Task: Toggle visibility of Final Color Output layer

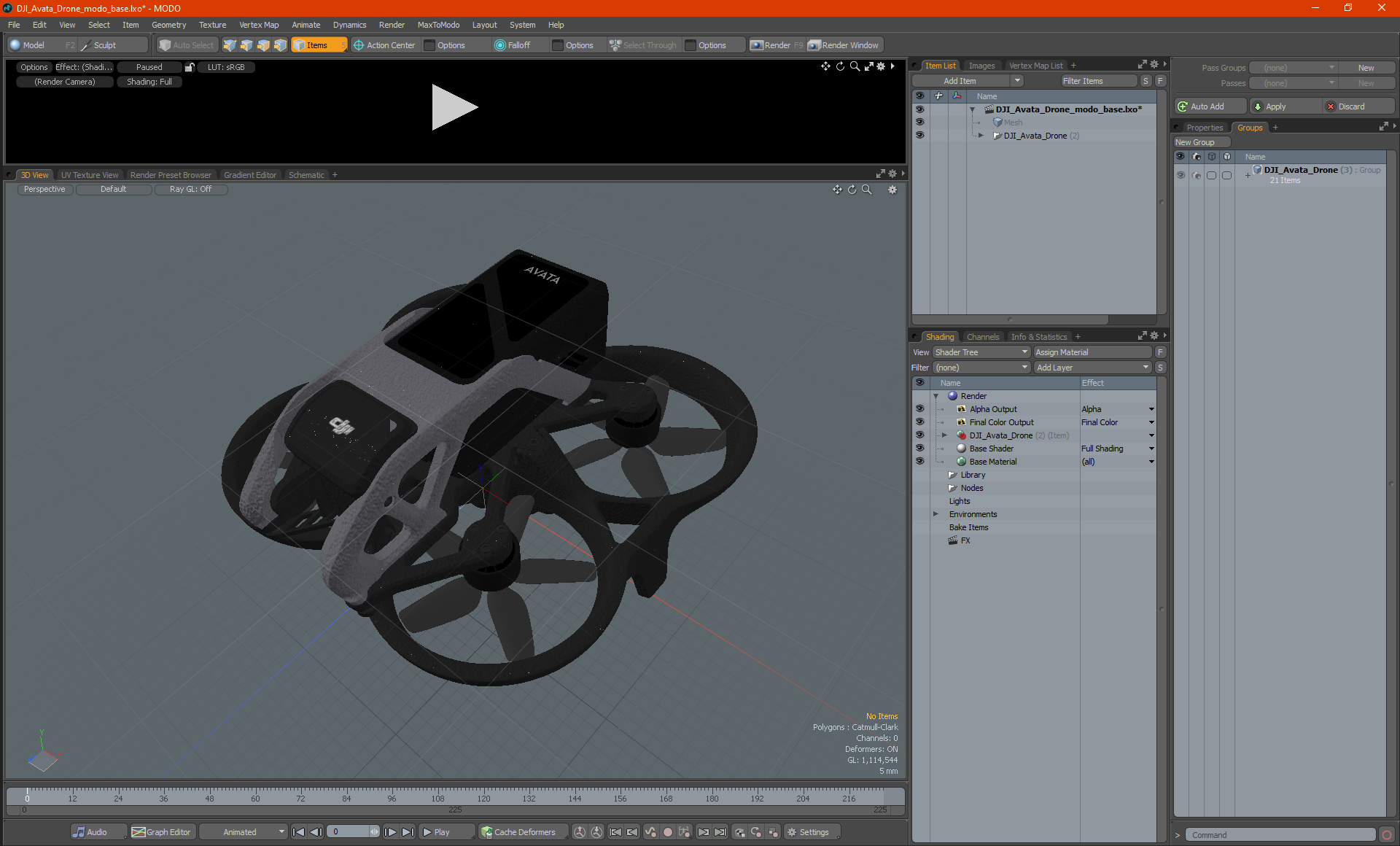Action: (919, 422)
